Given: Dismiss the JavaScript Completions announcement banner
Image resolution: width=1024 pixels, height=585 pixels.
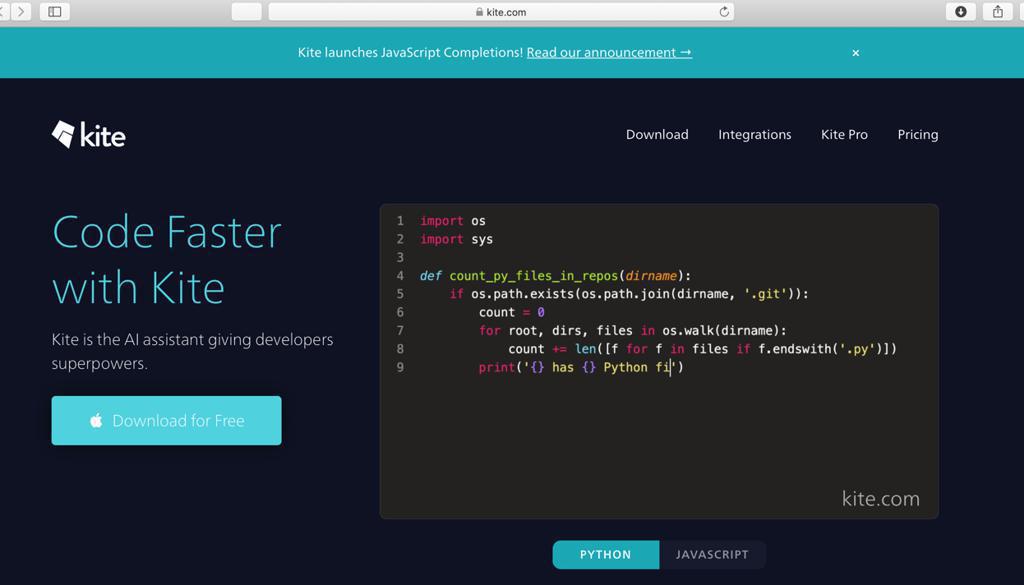Looking at the screenshot, I should 856,53.
